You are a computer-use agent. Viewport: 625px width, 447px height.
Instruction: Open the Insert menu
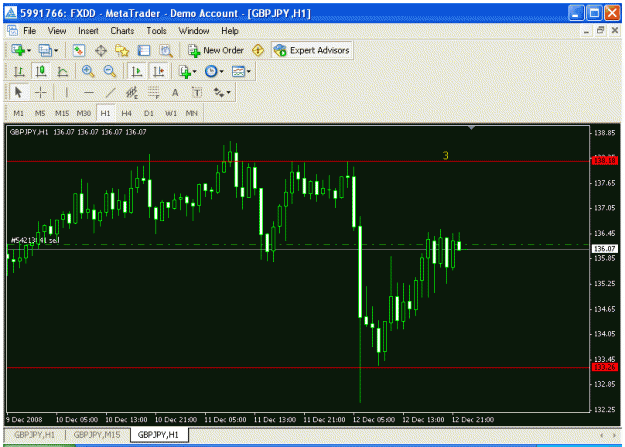tap(88, 31)
